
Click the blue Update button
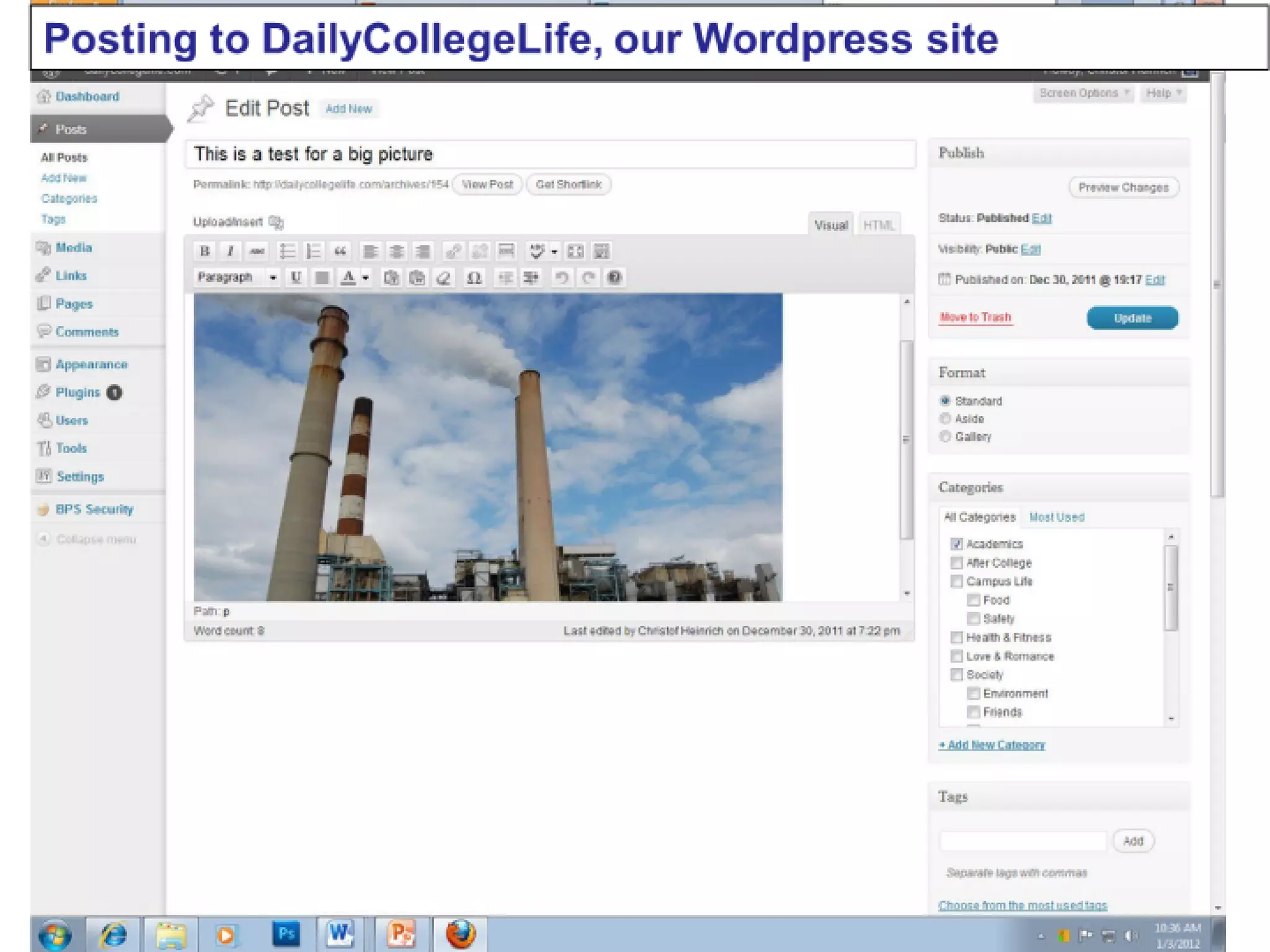point(1132,318)
